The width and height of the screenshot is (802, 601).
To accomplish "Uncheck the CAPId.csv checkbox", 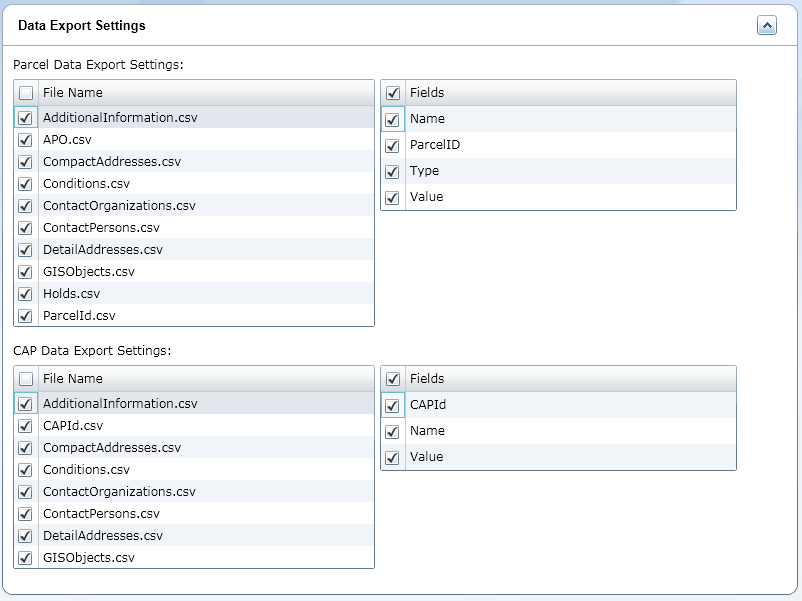I will [x=26, y=426].
